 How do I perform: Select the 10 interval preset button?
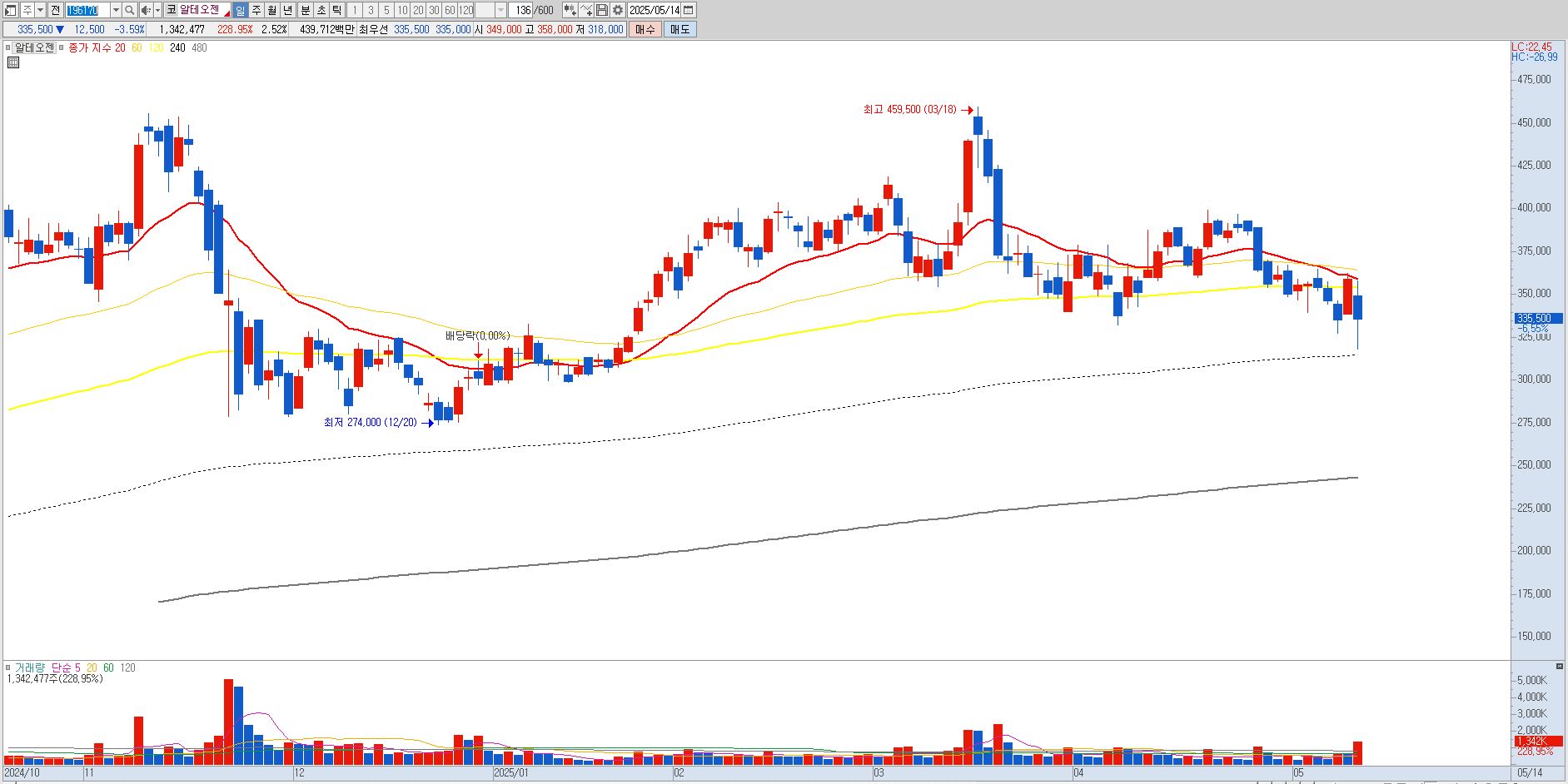(x=402, y=10)
